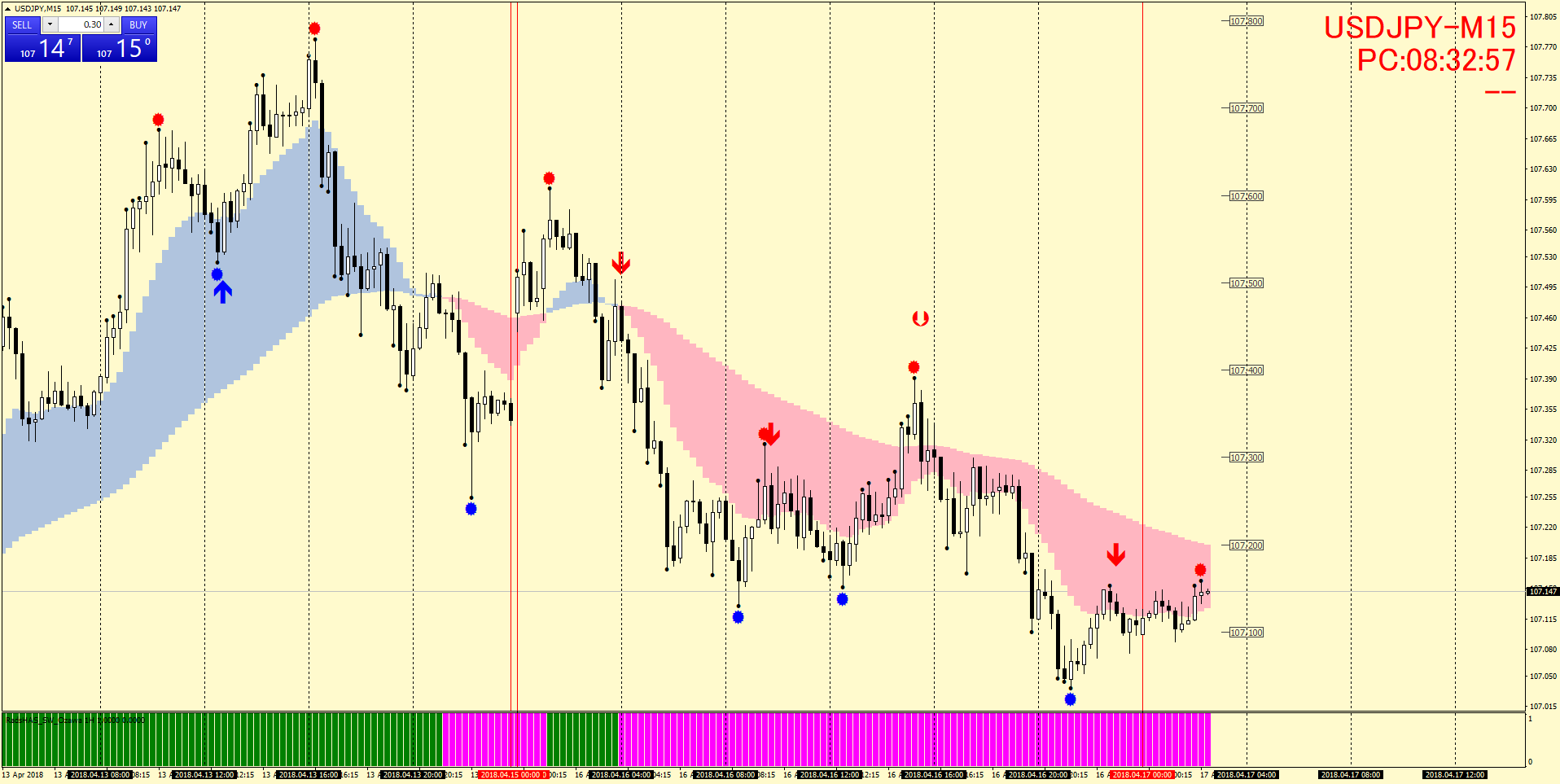The image size is (1560, 784).
Task: Click the 107.100 price level label
Action: point(1247,633)
